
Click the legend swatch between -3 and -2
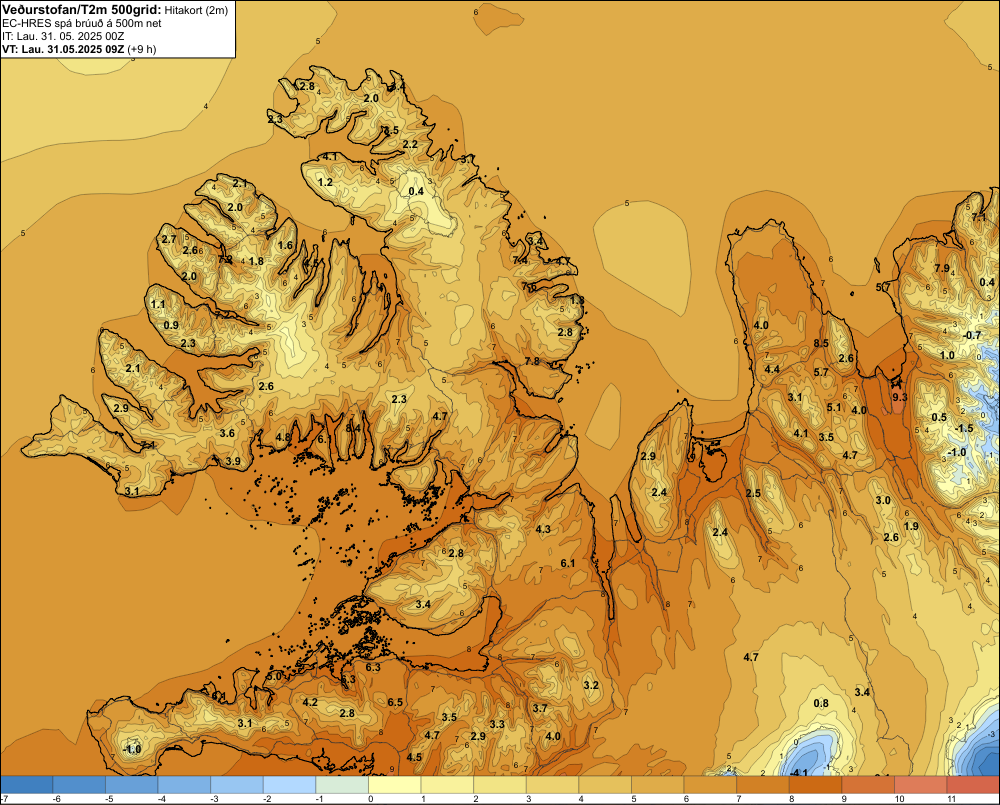pyautogui.click(x=237, y=785)
